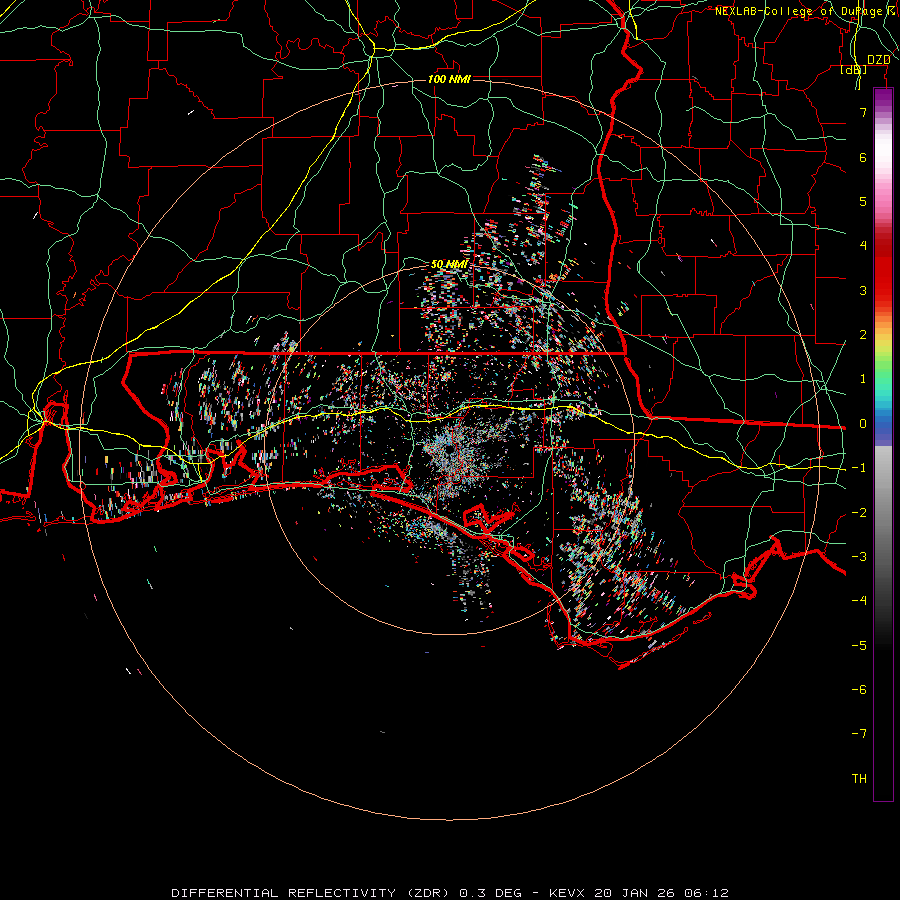Click the "5" value on the scale
The width and height of the screenshot is (900, 900).
click(x=863, y=201)
